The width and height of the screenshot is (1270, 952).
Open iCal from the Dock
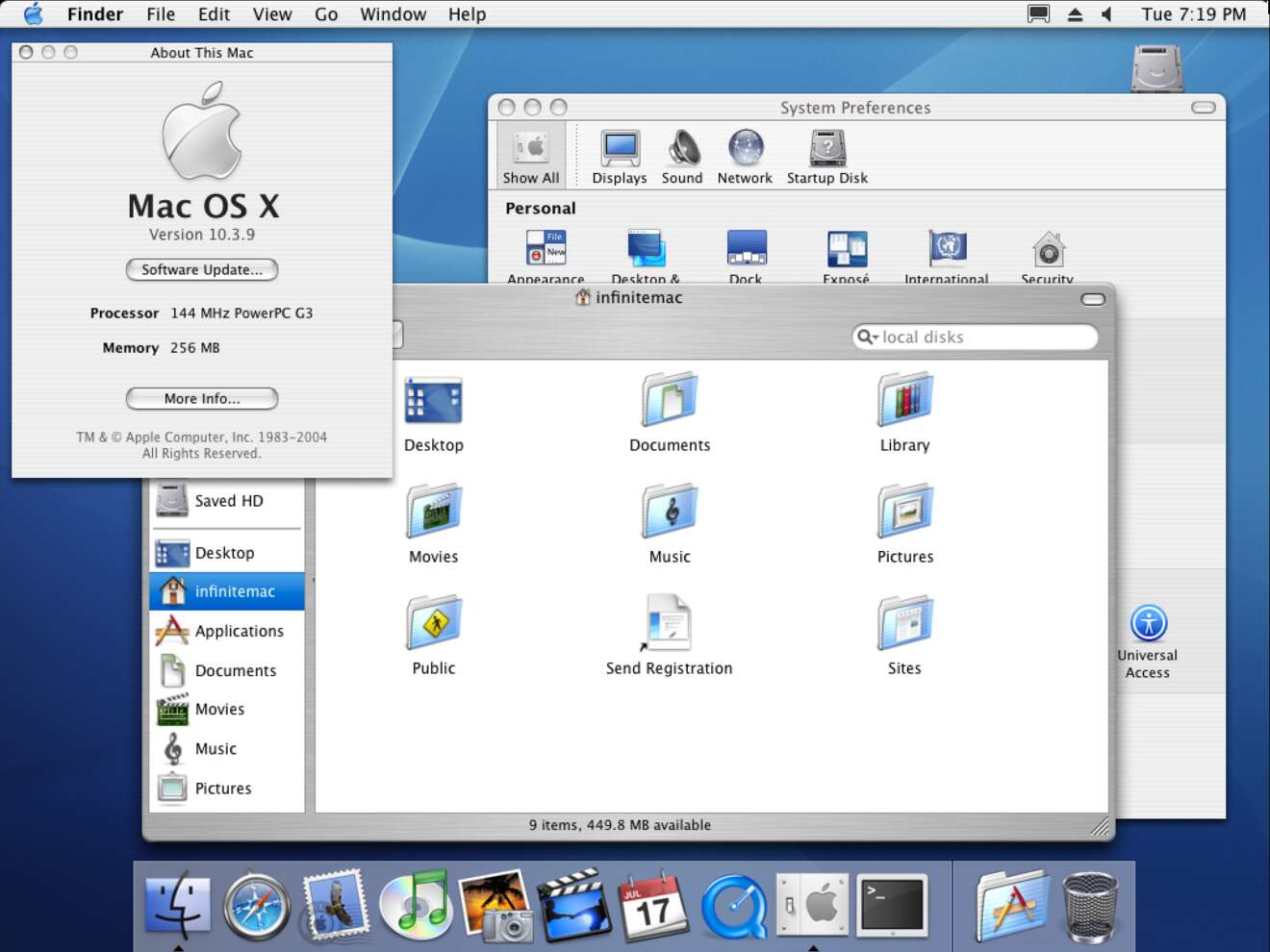pyautogui.click(x=653, y=905)
